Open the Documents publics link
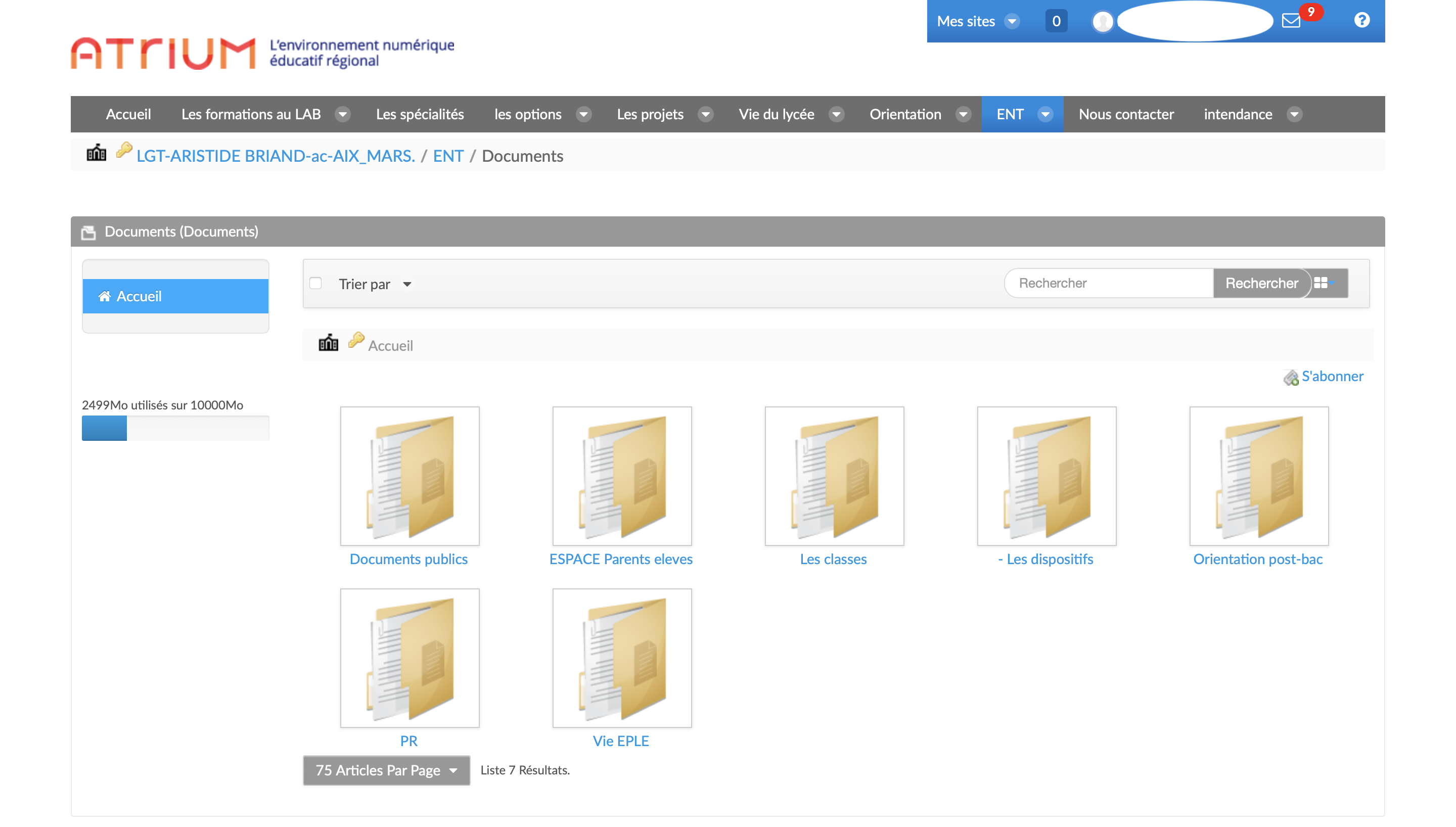The height and width of the screenshot is (827, 1456). (408, 559)
